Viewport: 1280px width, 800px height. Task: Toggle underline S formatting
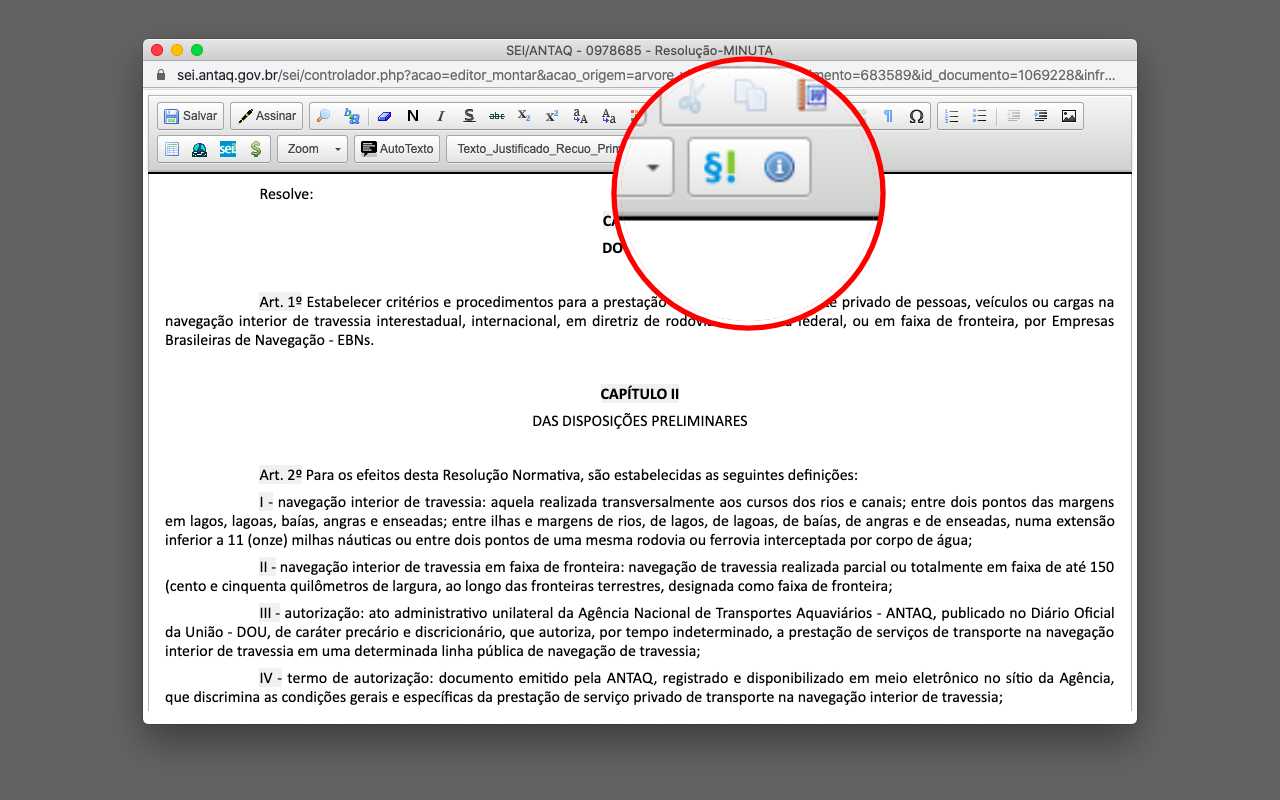click(469, 116)
